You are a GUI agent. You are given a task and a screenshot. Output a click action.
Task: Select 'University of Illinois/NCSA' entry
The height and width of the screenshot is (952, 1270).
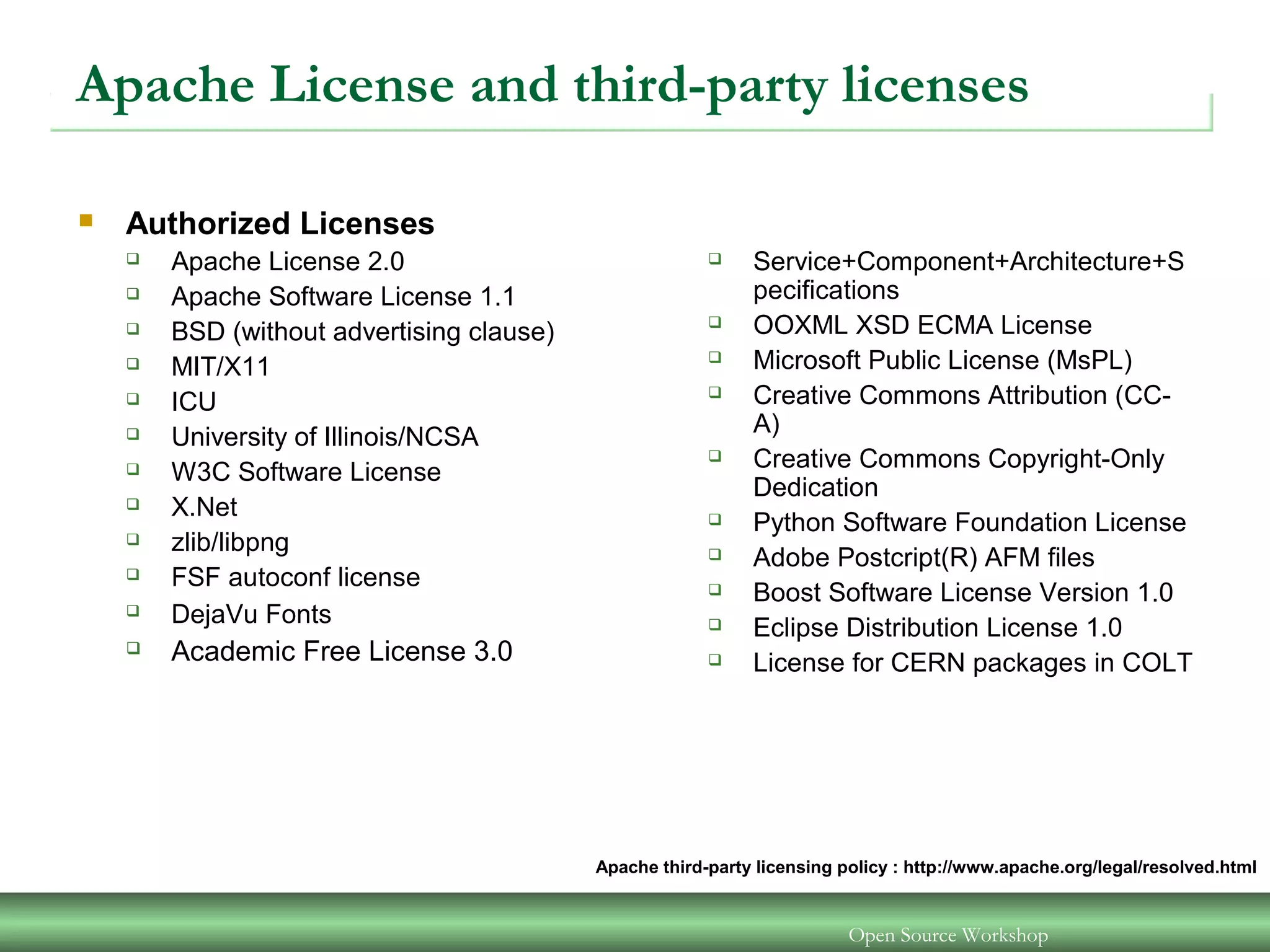tap(325, 437)
